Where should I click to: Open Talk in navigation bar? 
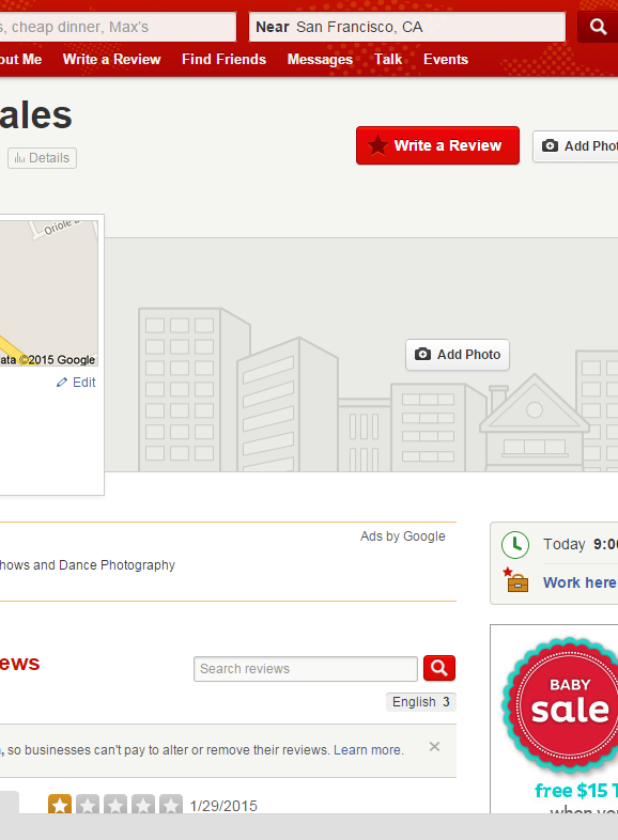(x=388, y=59)
